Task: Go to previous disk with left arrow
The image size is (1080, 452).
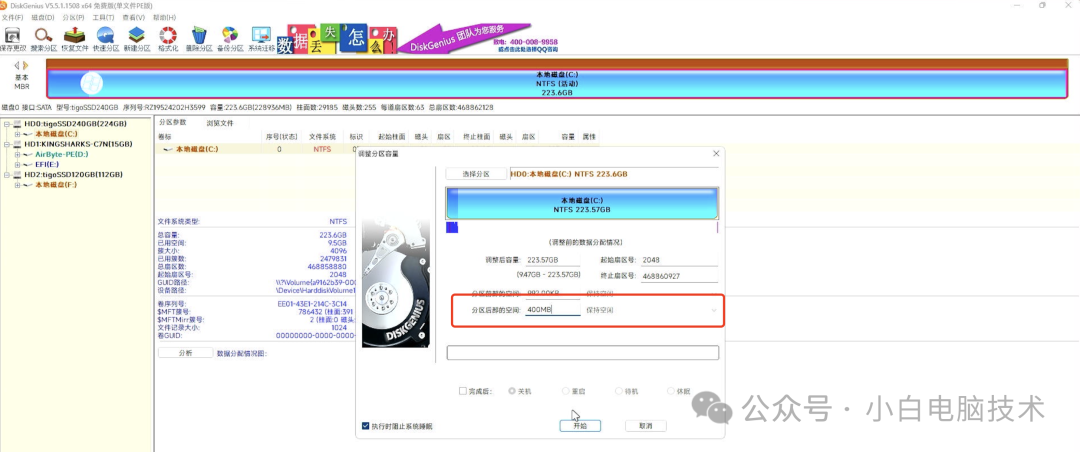Action: coord(17,65)
